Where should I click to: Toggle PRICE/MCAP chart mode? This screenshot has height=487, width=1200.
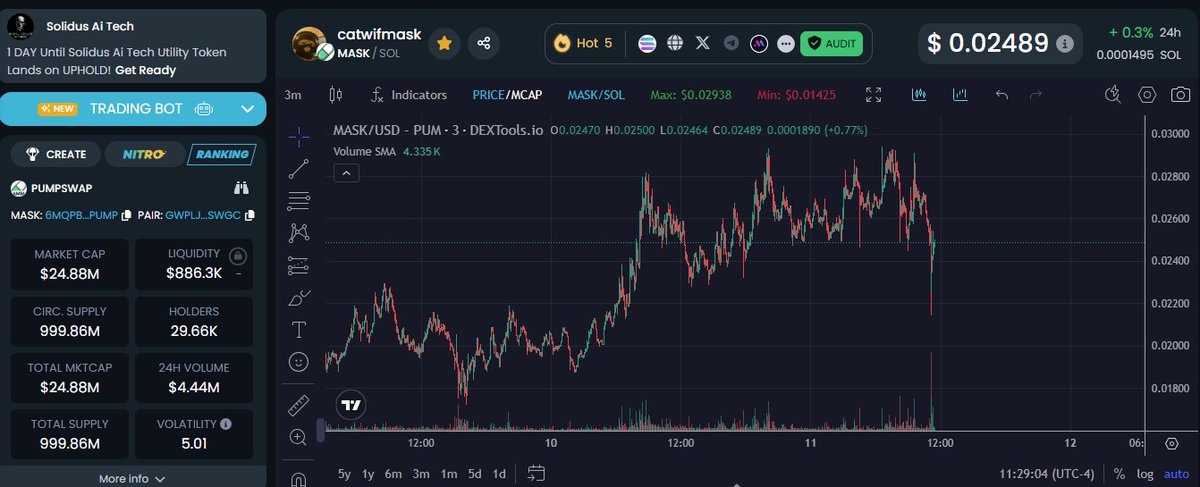[x=506, y=95]
